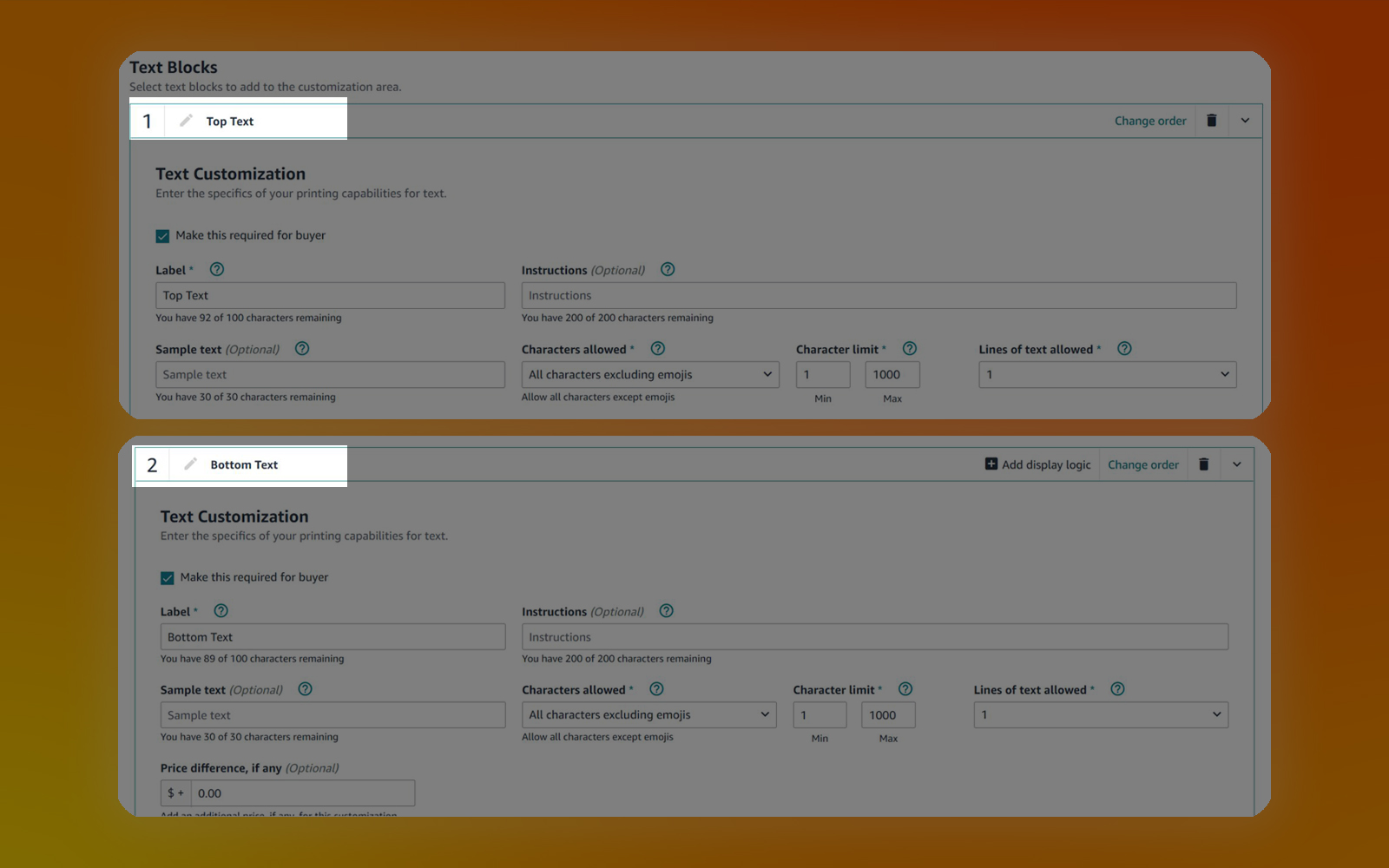Uncheck 'Make this required for buyer' in Bottom Text

pyautogui.click(x=168, y=578)
